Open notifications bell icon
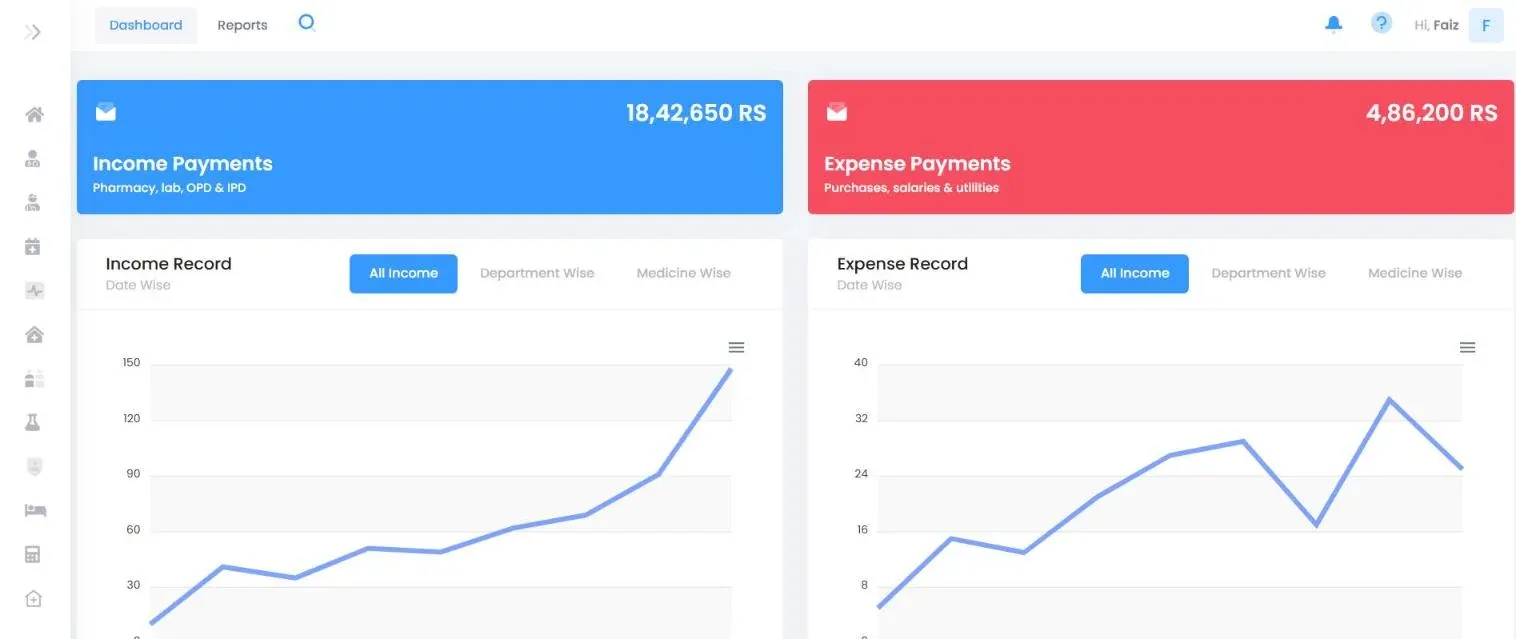 1333,25
